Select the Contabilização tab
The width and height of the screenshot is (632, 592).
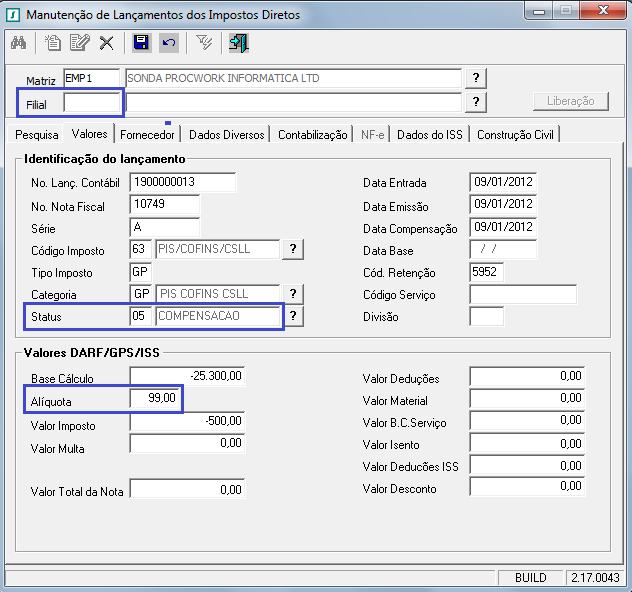[312, 134]
